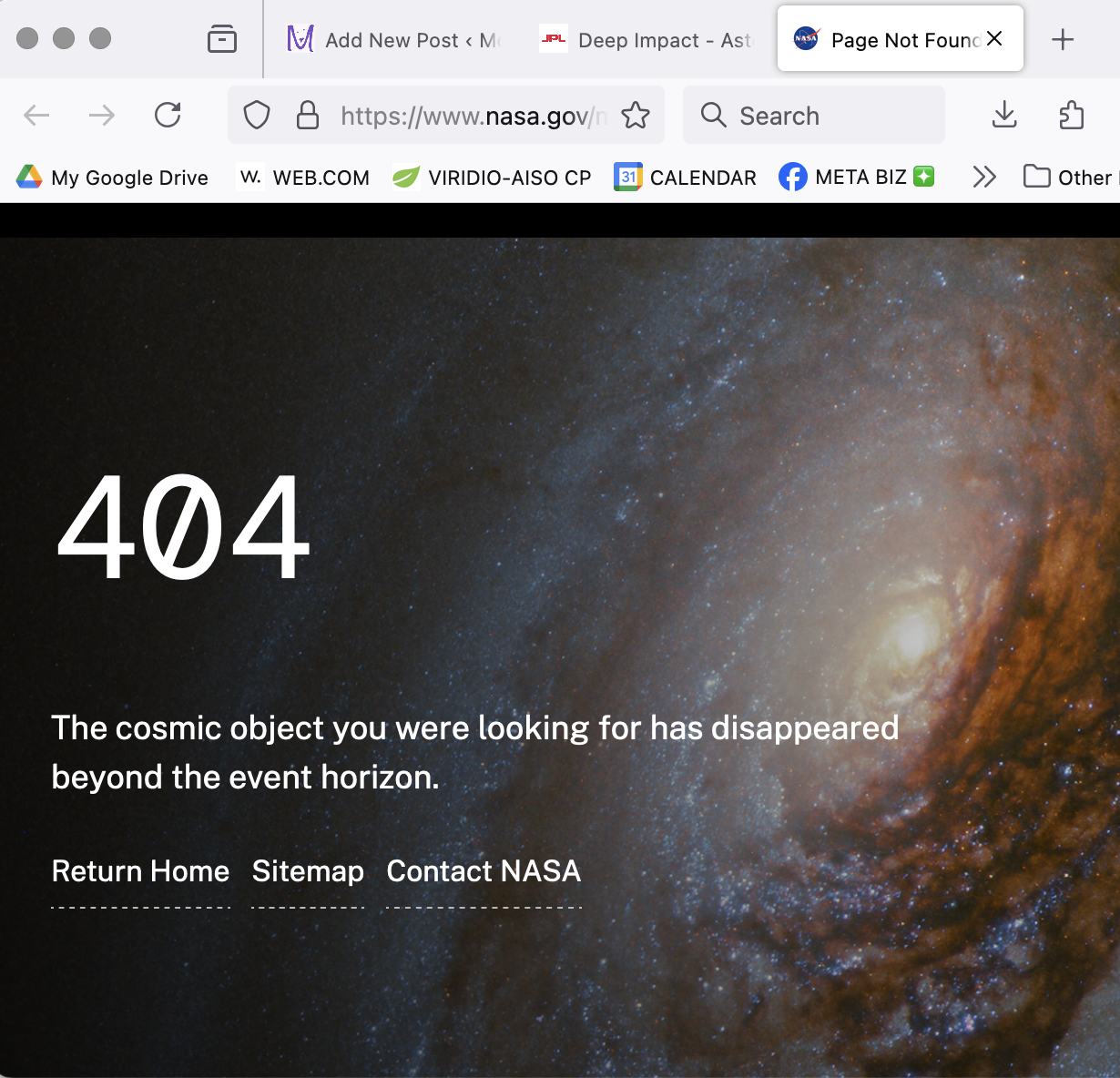Open tracking protection shield icon

tap(257, 116)
